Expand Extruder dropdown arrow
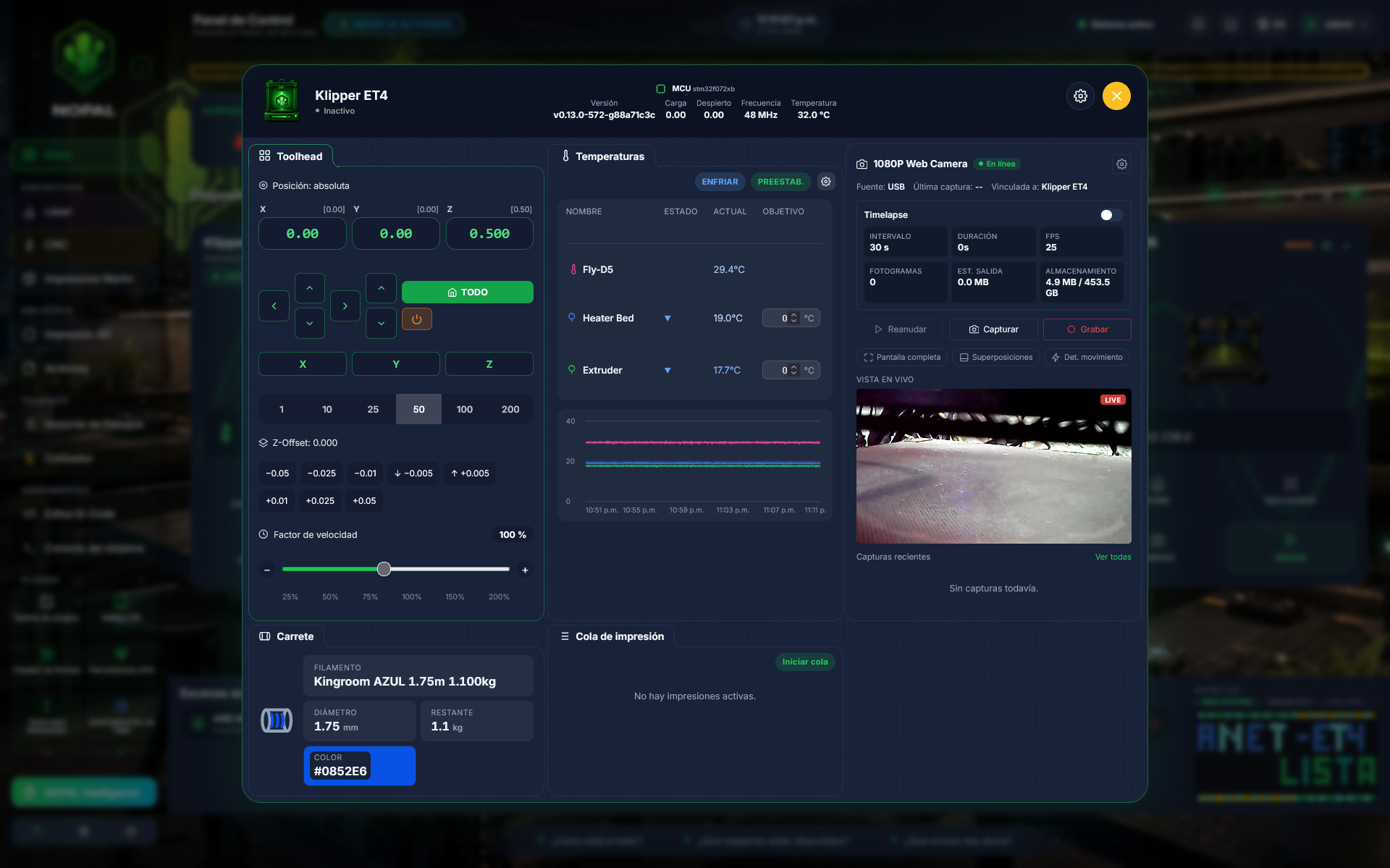The width and height of the screenshot is (1390, 868). click(x=667, y=371)
